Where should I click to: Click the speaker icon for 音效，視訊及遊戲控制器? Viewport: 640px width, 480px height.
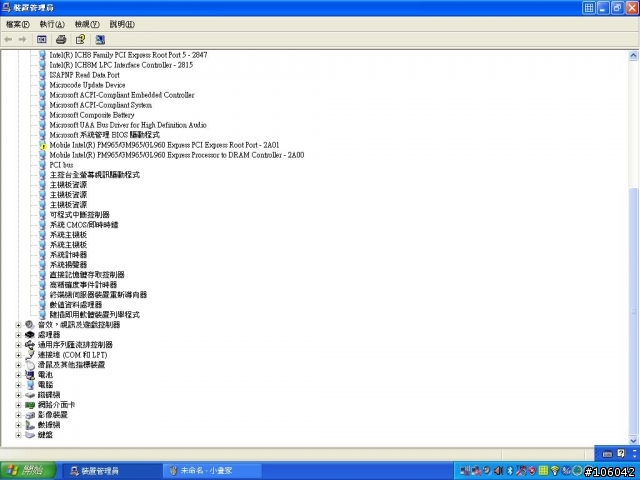[30, 324]
